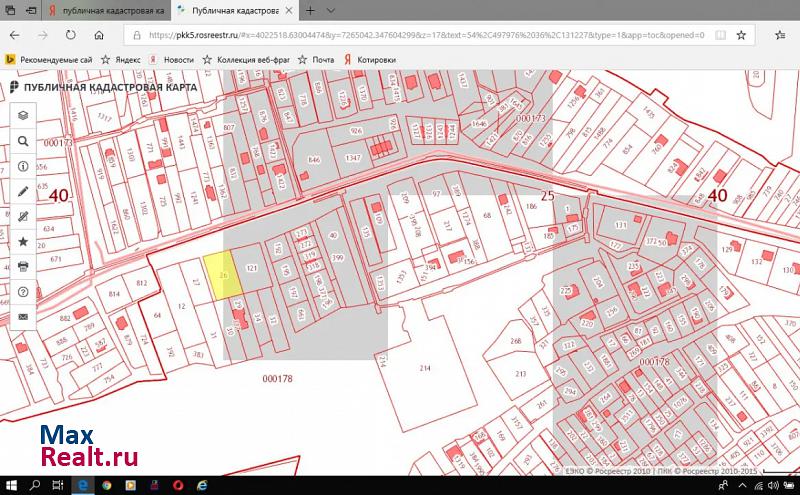Select the ruler measurement tool

point(23,216)
